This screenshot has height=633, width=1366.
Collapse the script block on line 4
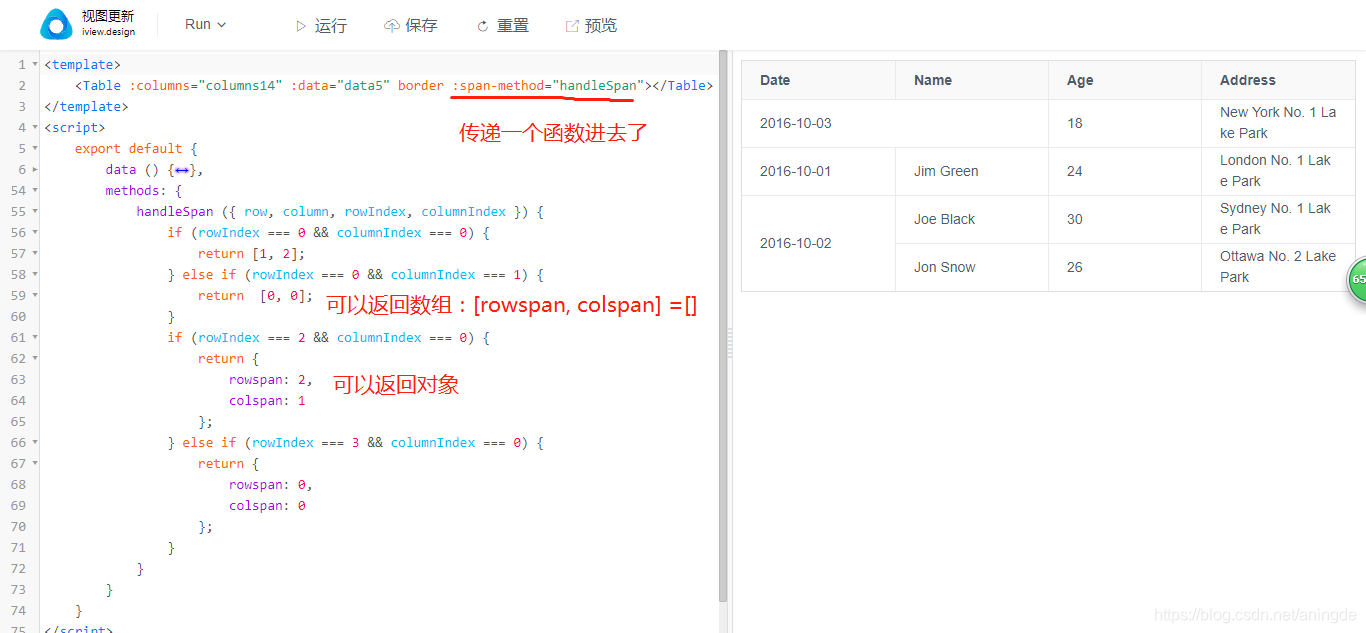coord(33,127)
